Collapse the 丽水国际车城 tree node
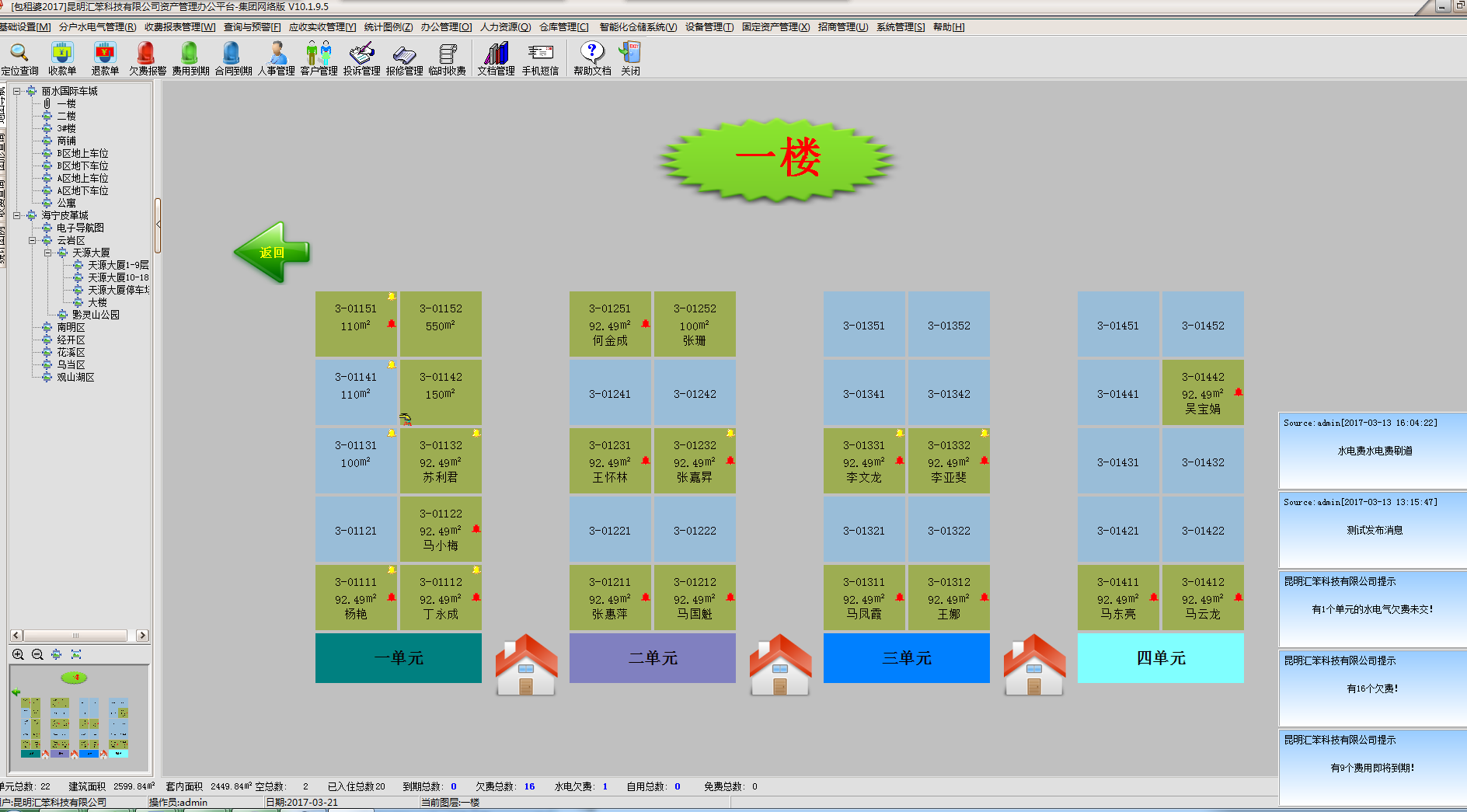The image size is (1467, 812). (x=16, y=91)
